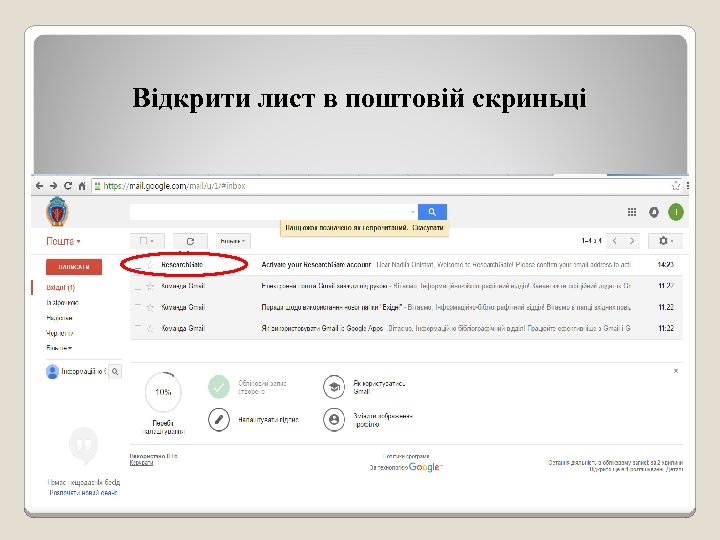The image size is (720, 540).
Task: Click the Google logo in the footer
Action: [425, 467]
